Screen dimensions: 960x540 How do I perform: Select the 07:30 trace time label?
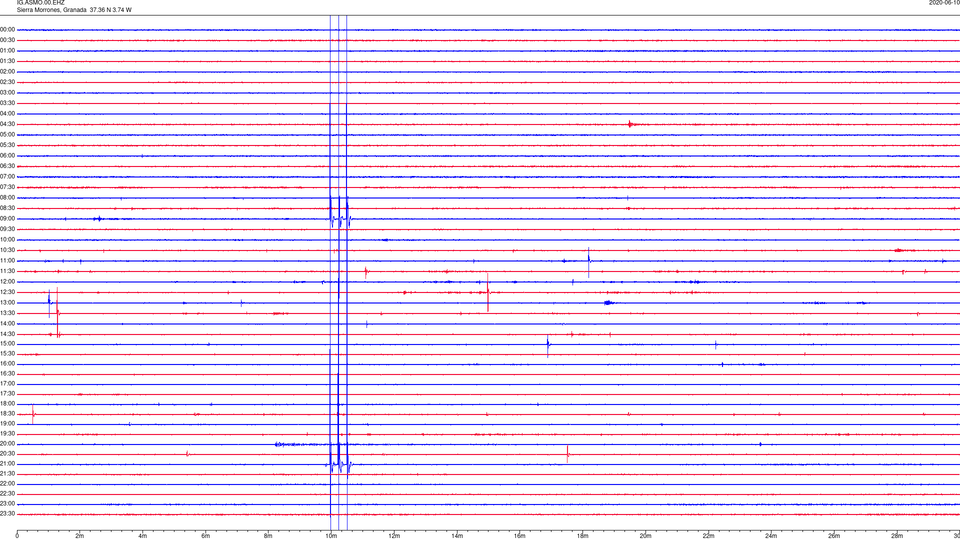pos(8,187)
